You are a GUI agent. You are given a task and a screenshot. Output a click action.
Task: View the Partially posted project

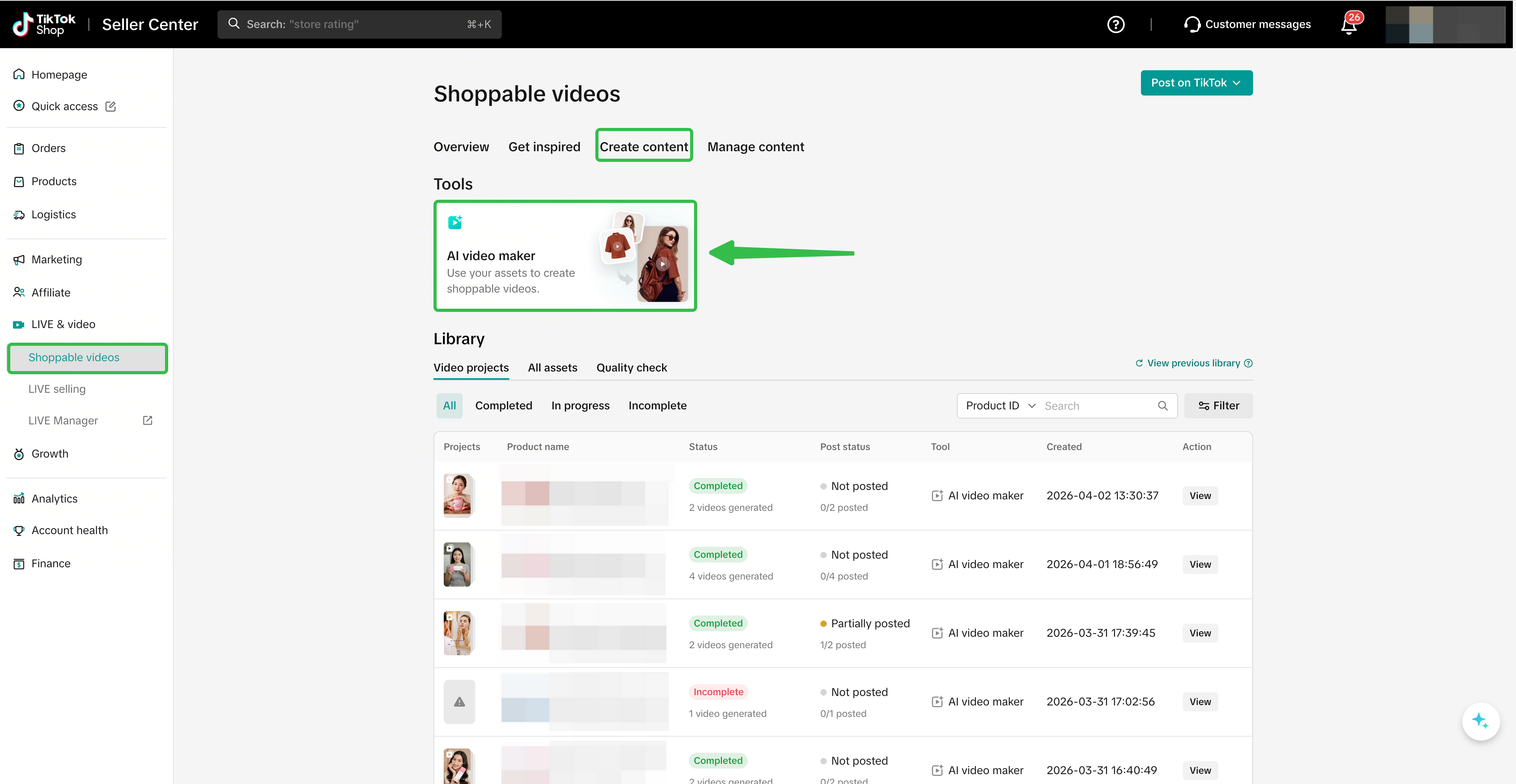click(x=1200, y=633)
